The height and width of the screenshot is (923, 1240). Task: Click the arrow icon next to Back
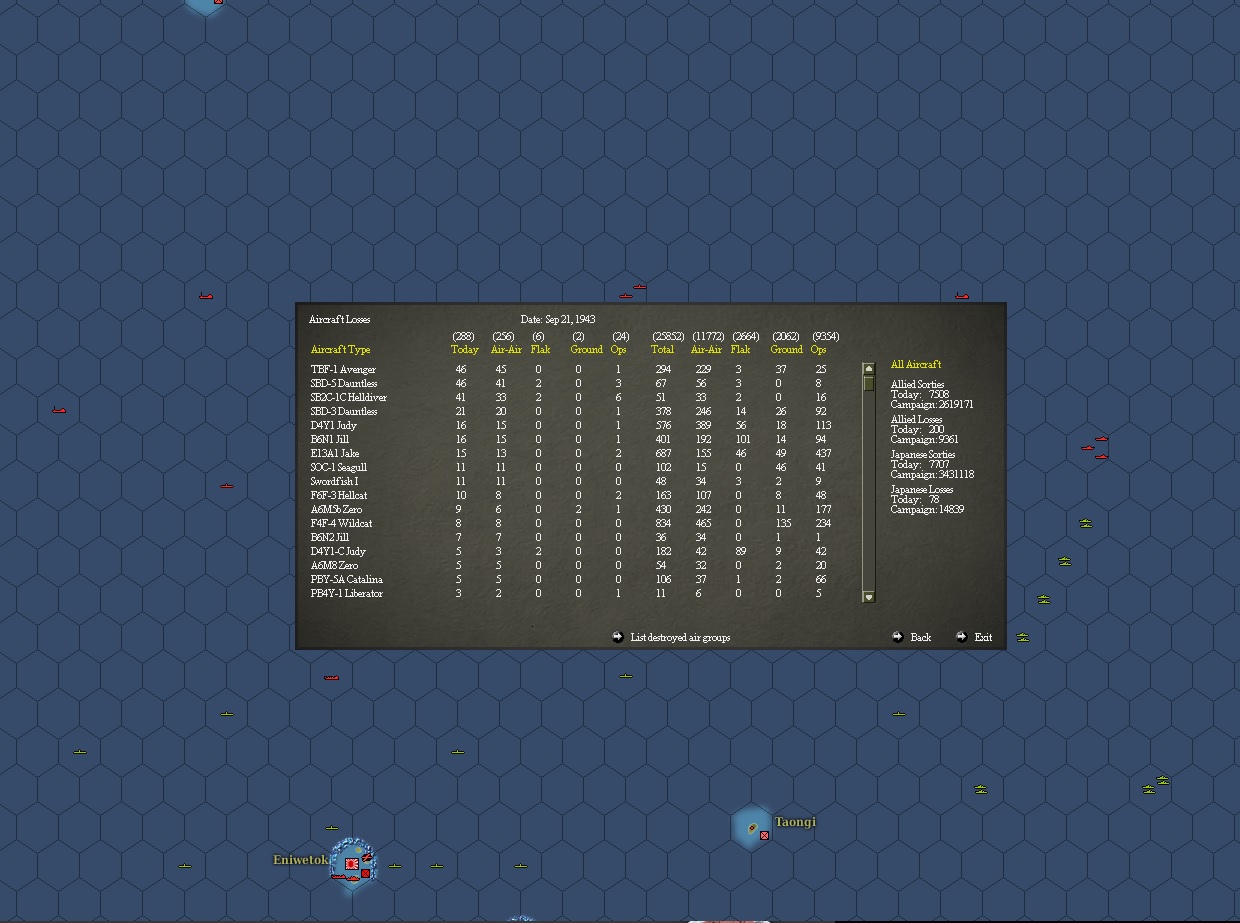[897, 637]
